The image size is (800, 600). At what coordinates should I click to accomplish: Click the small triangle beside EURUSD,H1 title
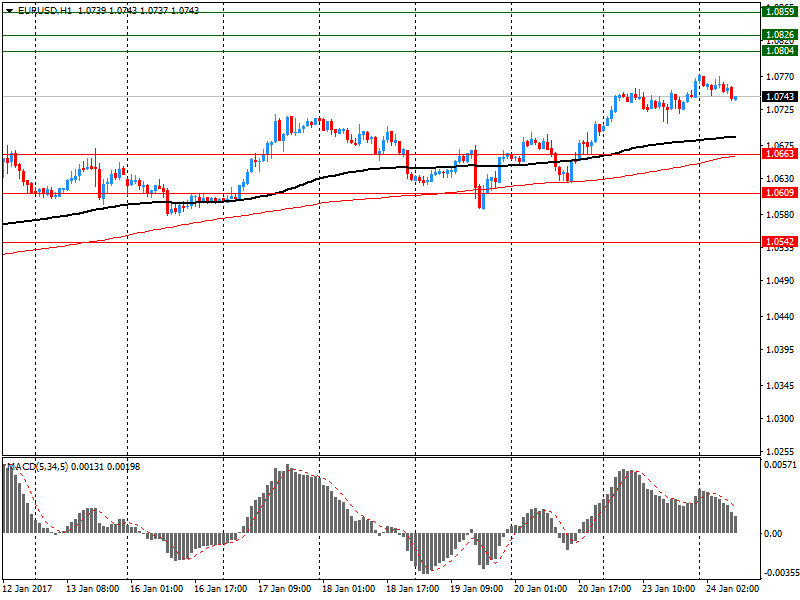point(10,11)
